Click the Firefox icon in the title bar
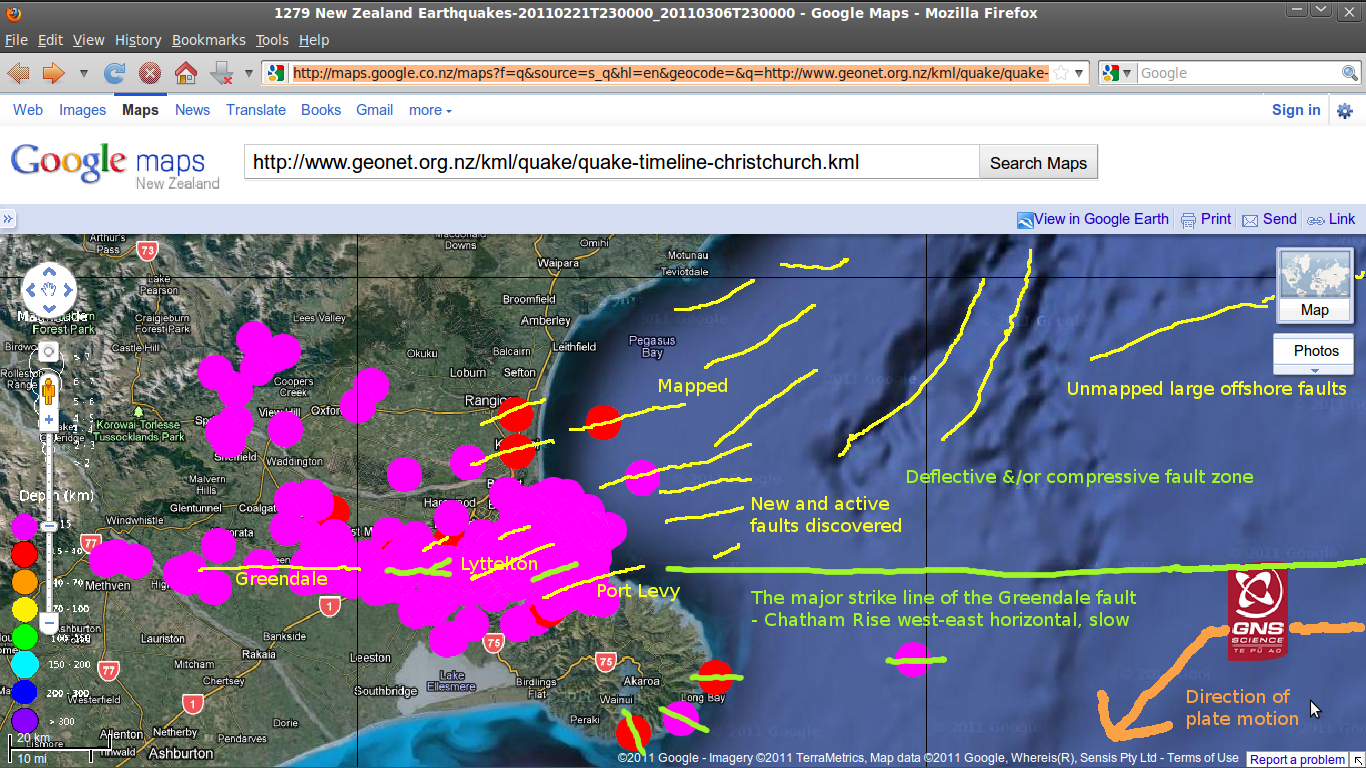Image resolution: width=1366 pixels, height=768 pixels. (x=12, y=13)
